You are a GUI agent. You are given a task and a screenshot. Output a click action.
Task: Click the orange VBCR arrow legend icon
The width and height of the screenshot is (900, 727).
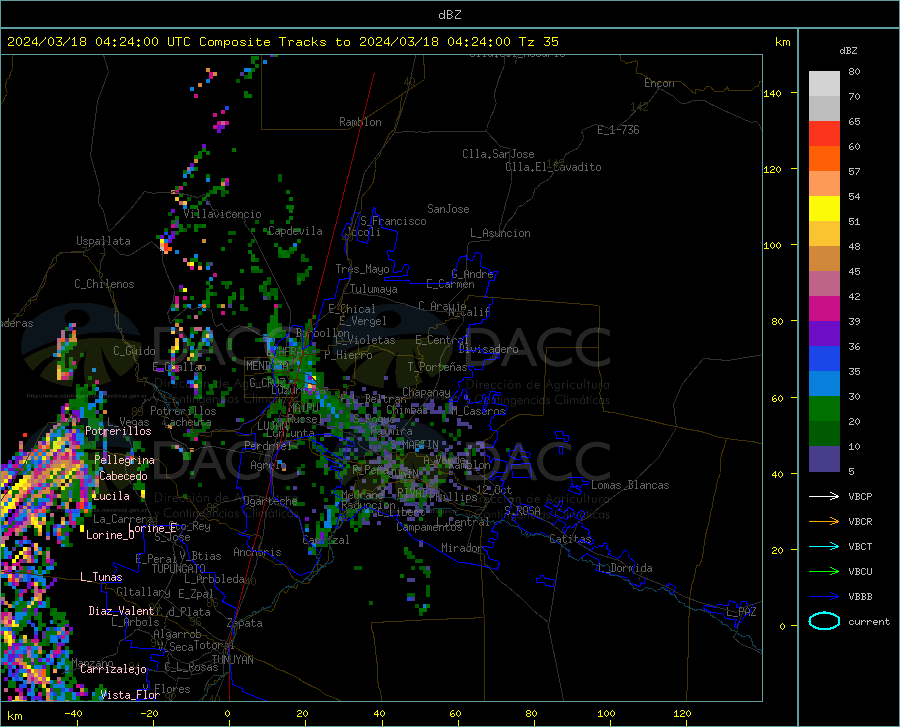(x=824, y=521)
